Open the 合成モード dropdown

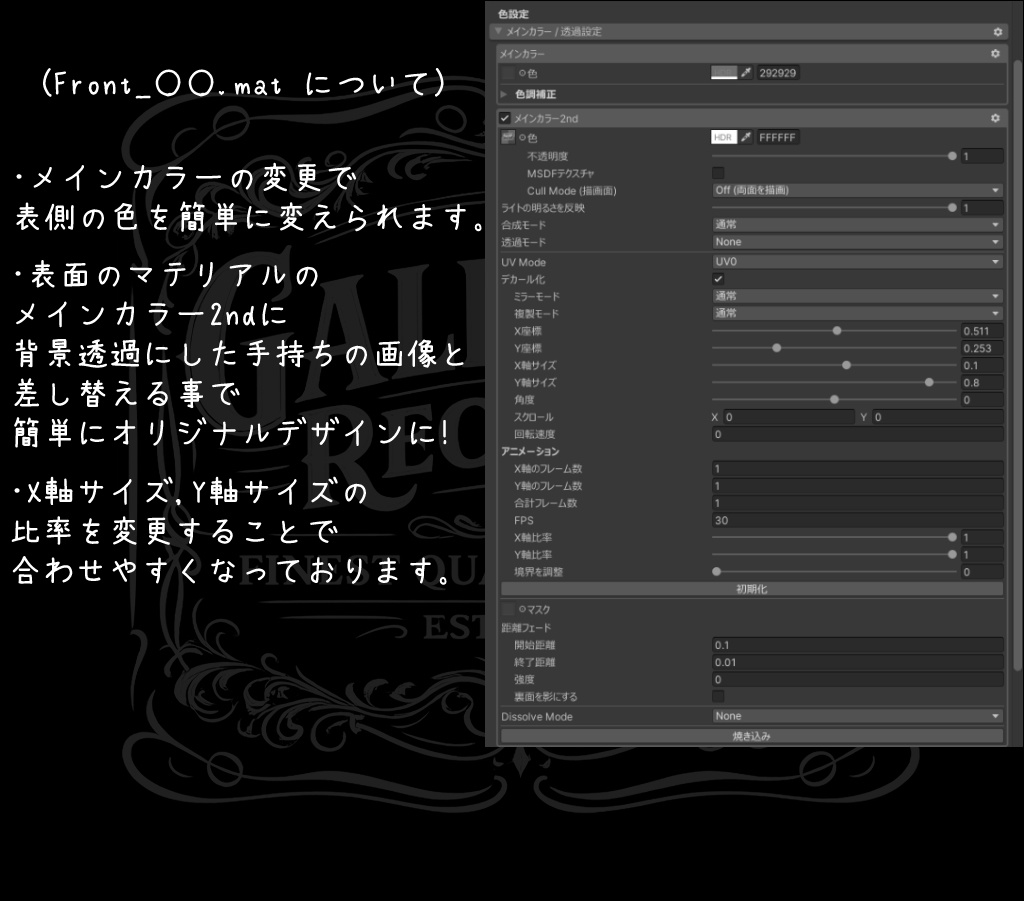coord(856,224)
